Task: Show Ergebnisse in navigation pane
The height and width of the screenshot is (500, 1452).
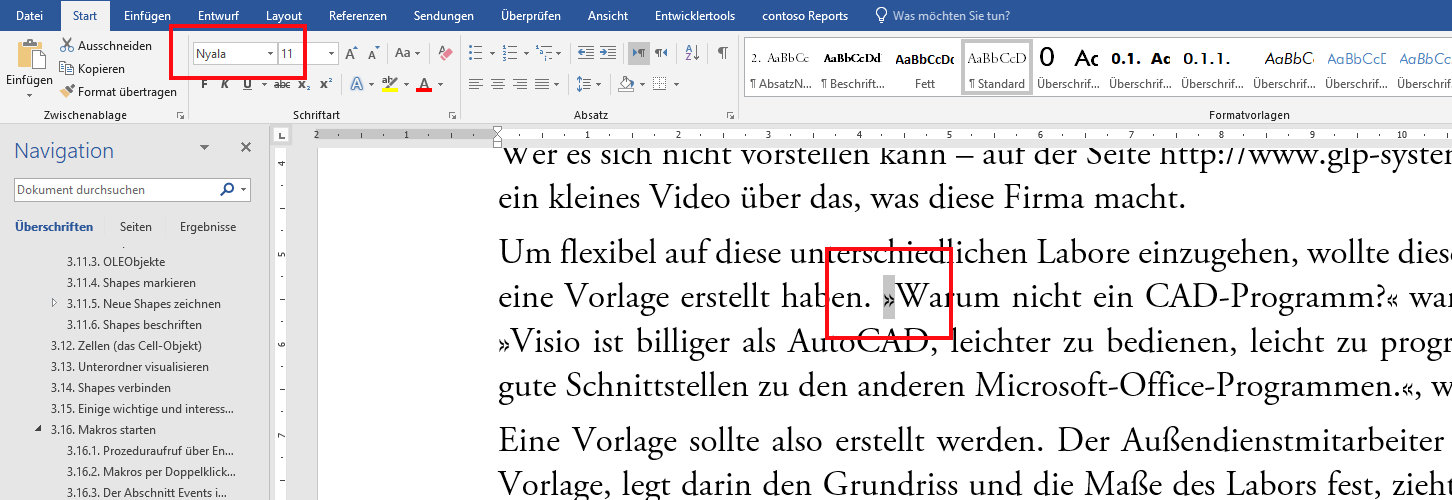Action: [x=208, y=227]
